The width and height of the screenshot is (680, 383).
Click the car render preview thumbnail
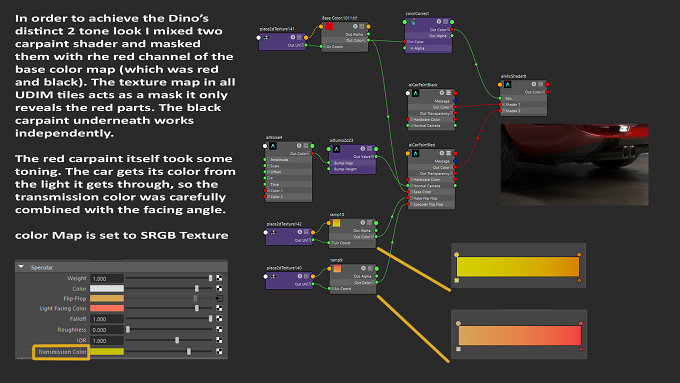pyautogui.click(x=575, y=164)
